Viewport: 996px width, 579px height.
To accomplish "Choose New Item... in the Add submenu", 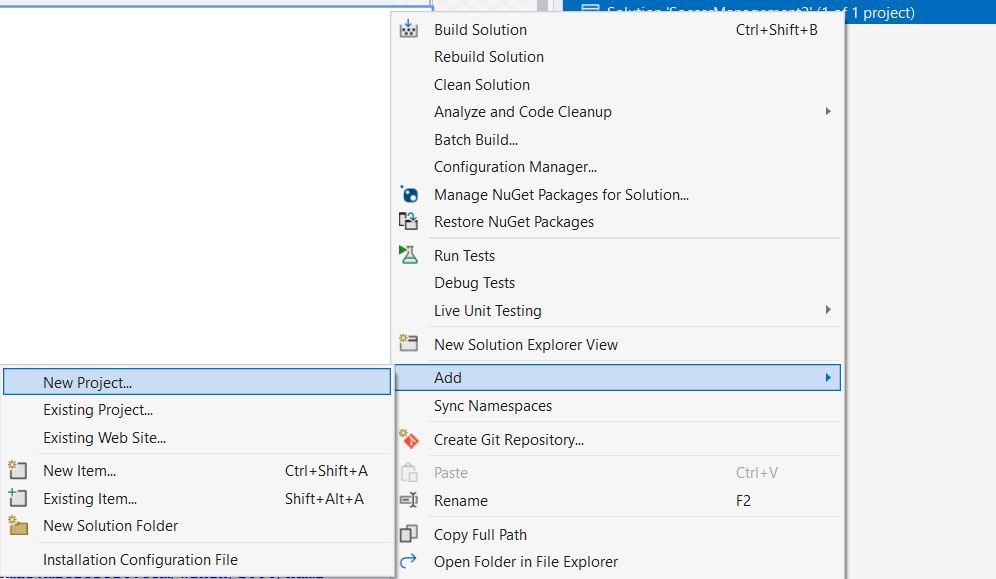I will point(197,471).
